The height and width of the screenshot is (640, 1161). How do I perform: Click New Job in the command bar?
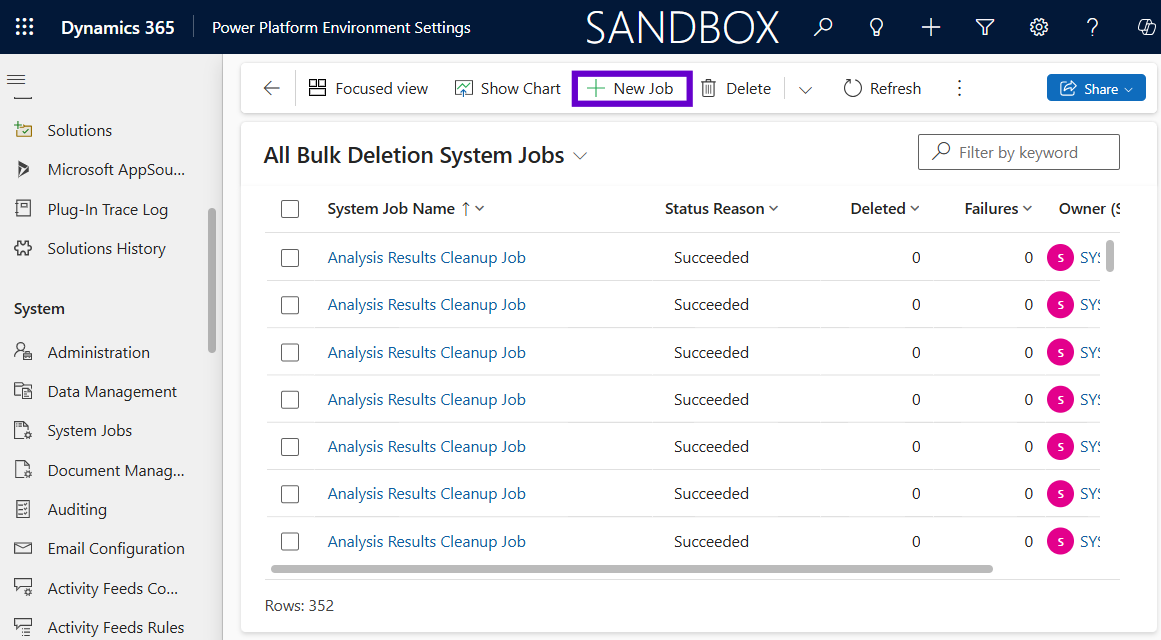click(631, 88)
